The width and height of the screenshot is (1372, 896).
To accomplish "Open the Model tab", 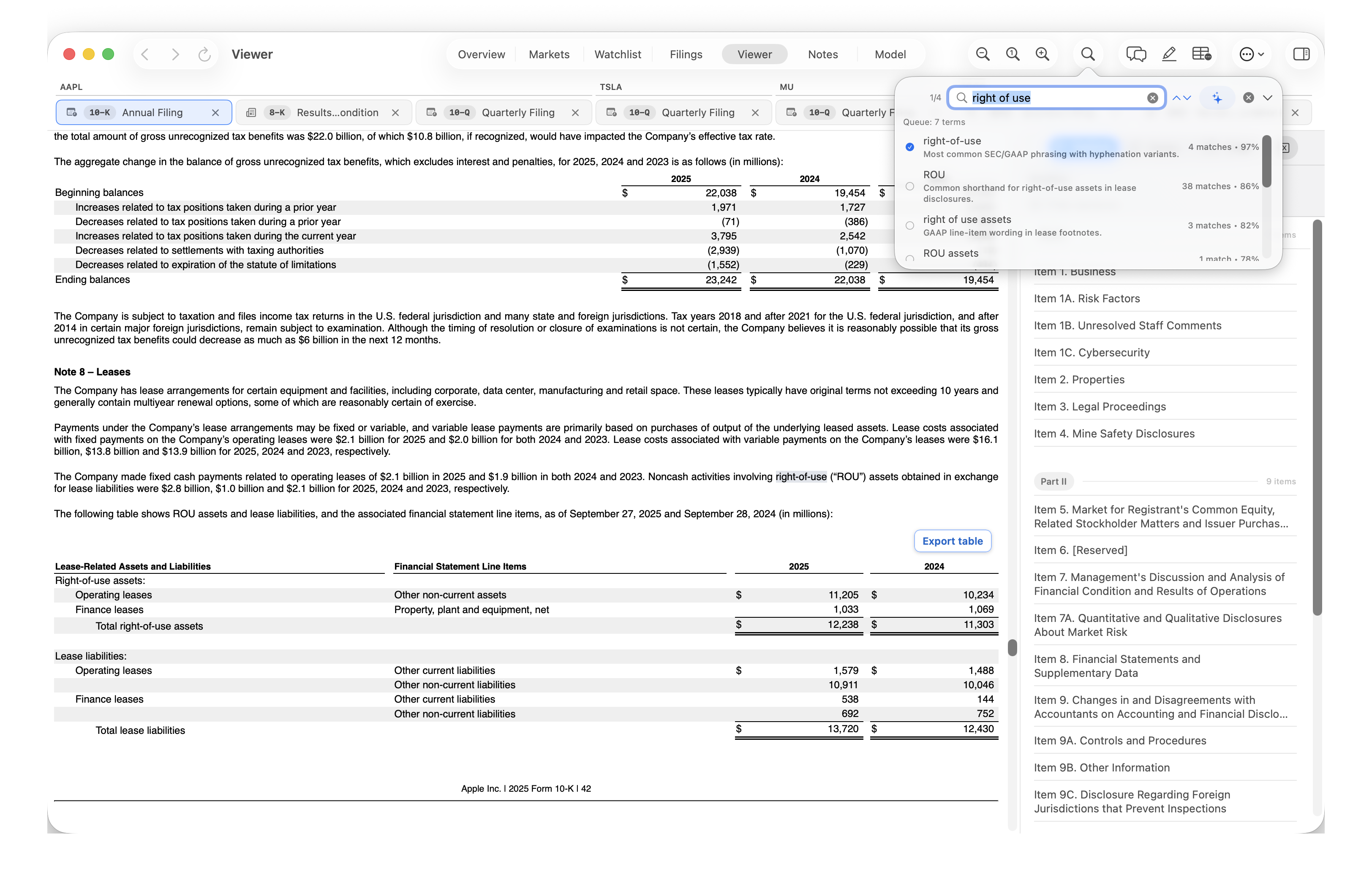I will click(x=890, y=54).
